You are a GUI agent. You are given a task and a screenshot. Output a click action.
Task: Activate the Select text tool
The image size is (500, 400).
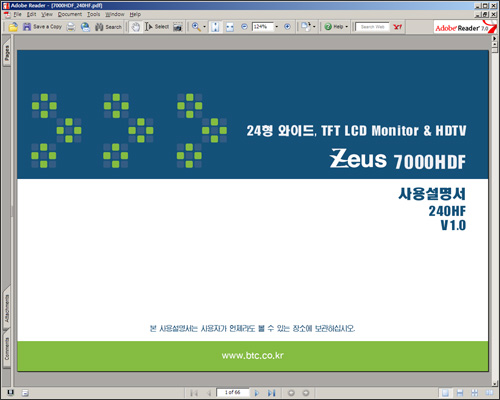coord(157,27)
